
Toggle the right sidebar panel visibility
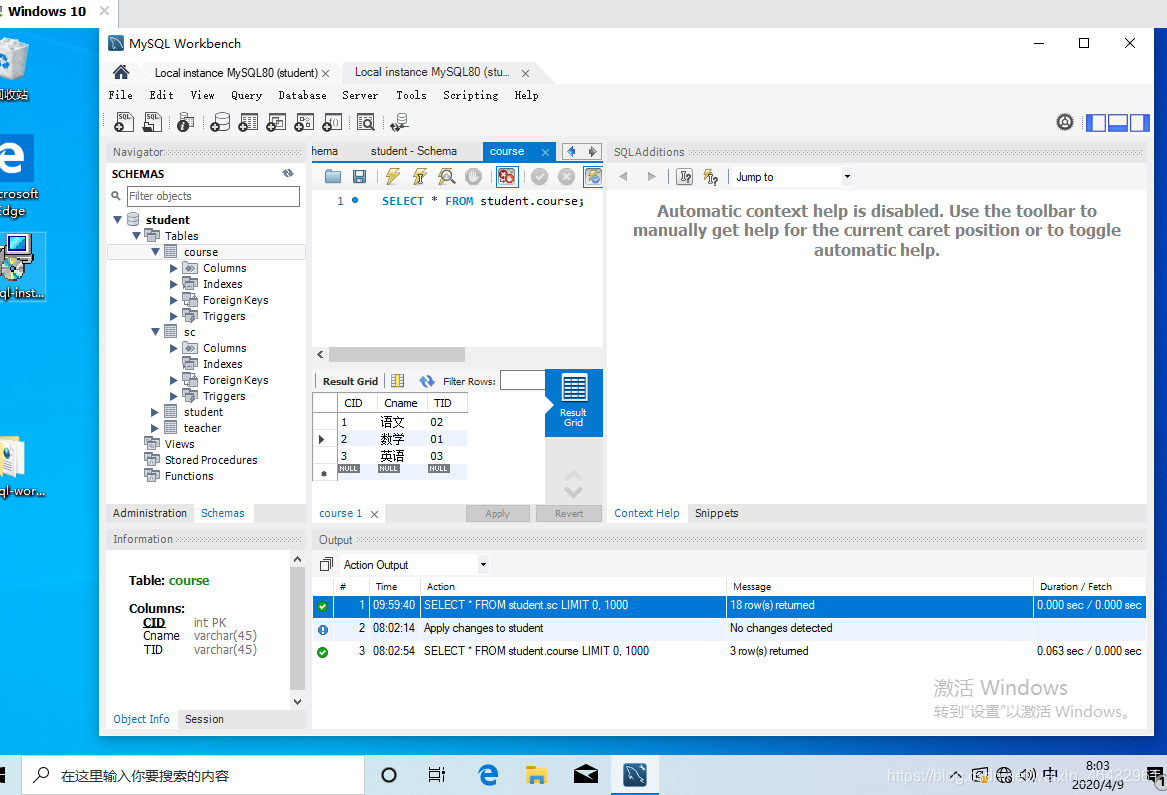pyautogui.click(x=1139, y=123)
